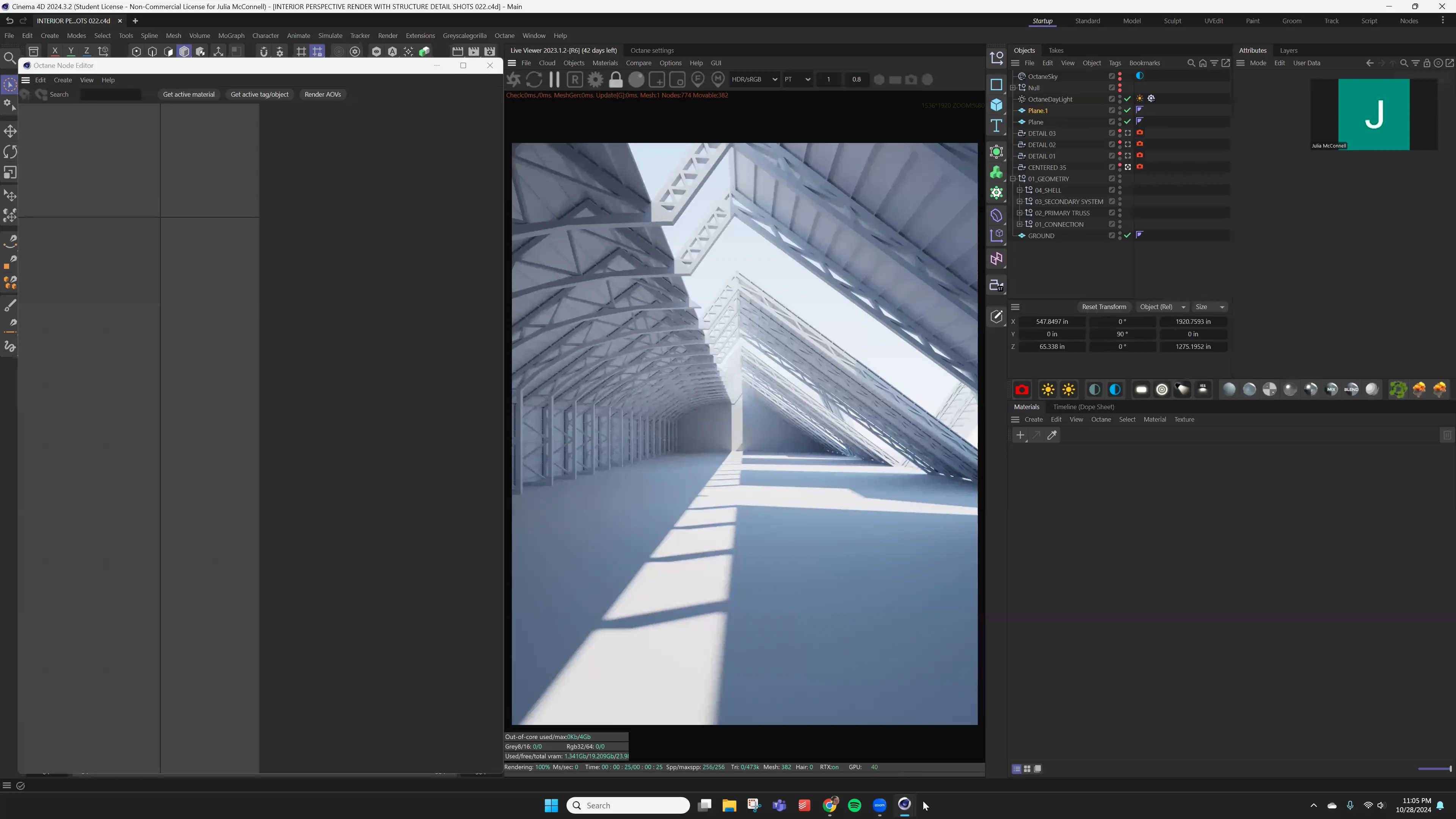
Task: Select the Scale tool in the left toolbar
Action: 9,173
